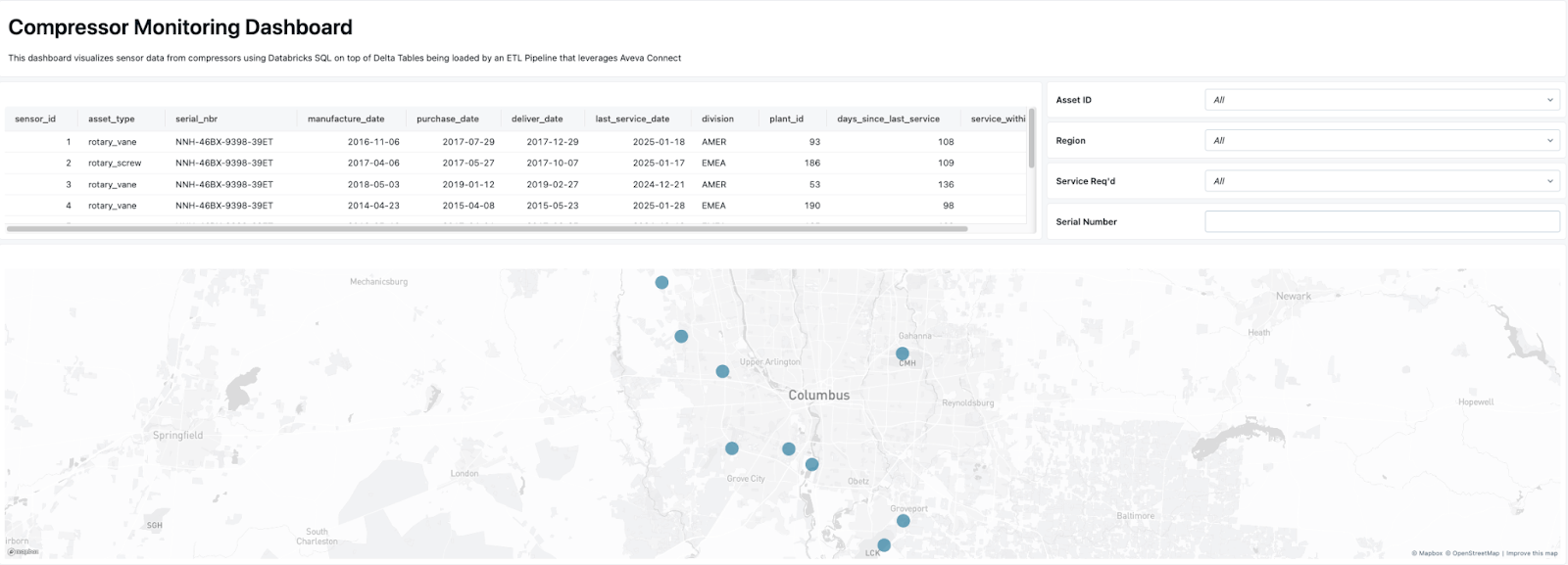Click the table's vertical scrollbar

click(x=1031, y=138)
